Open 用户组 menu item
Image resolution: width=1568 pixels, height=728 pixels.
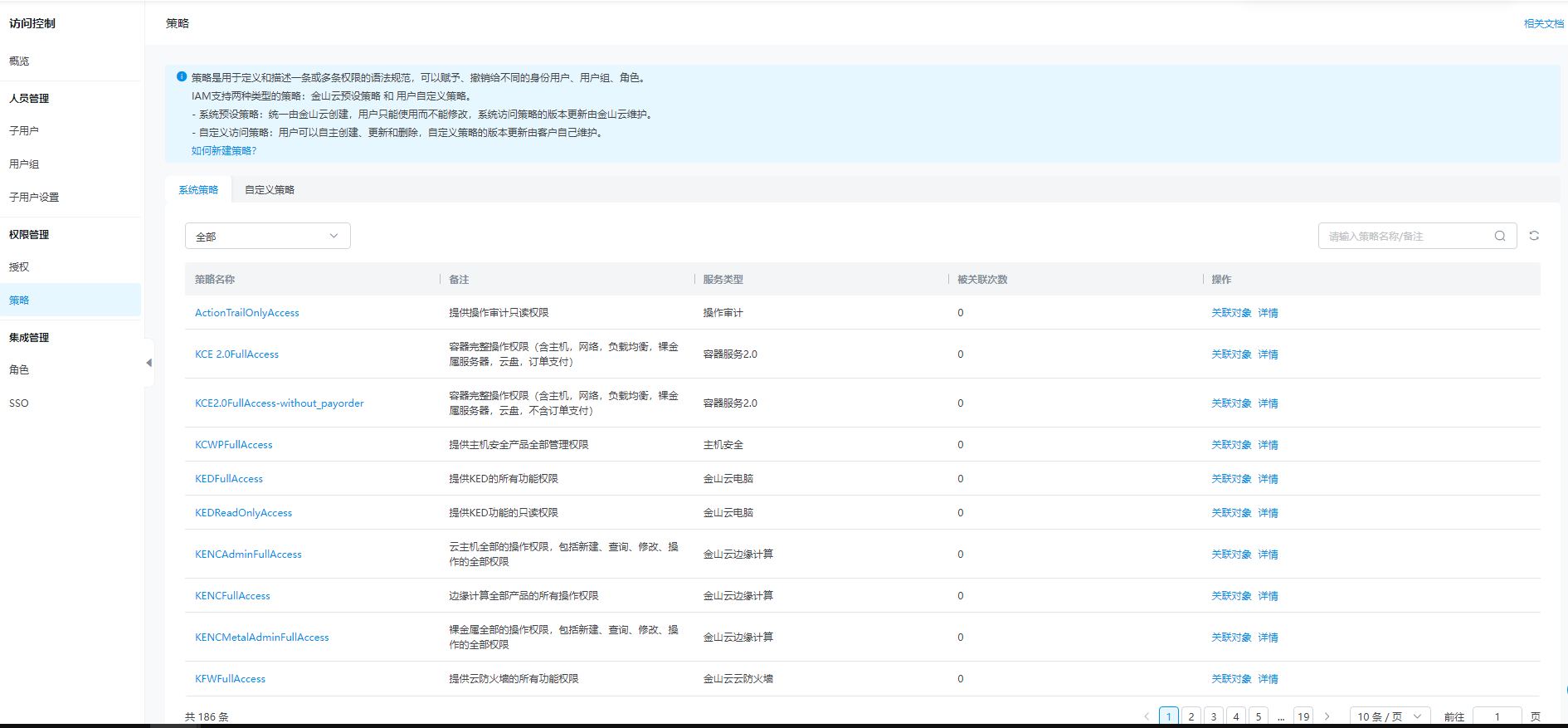24,164
